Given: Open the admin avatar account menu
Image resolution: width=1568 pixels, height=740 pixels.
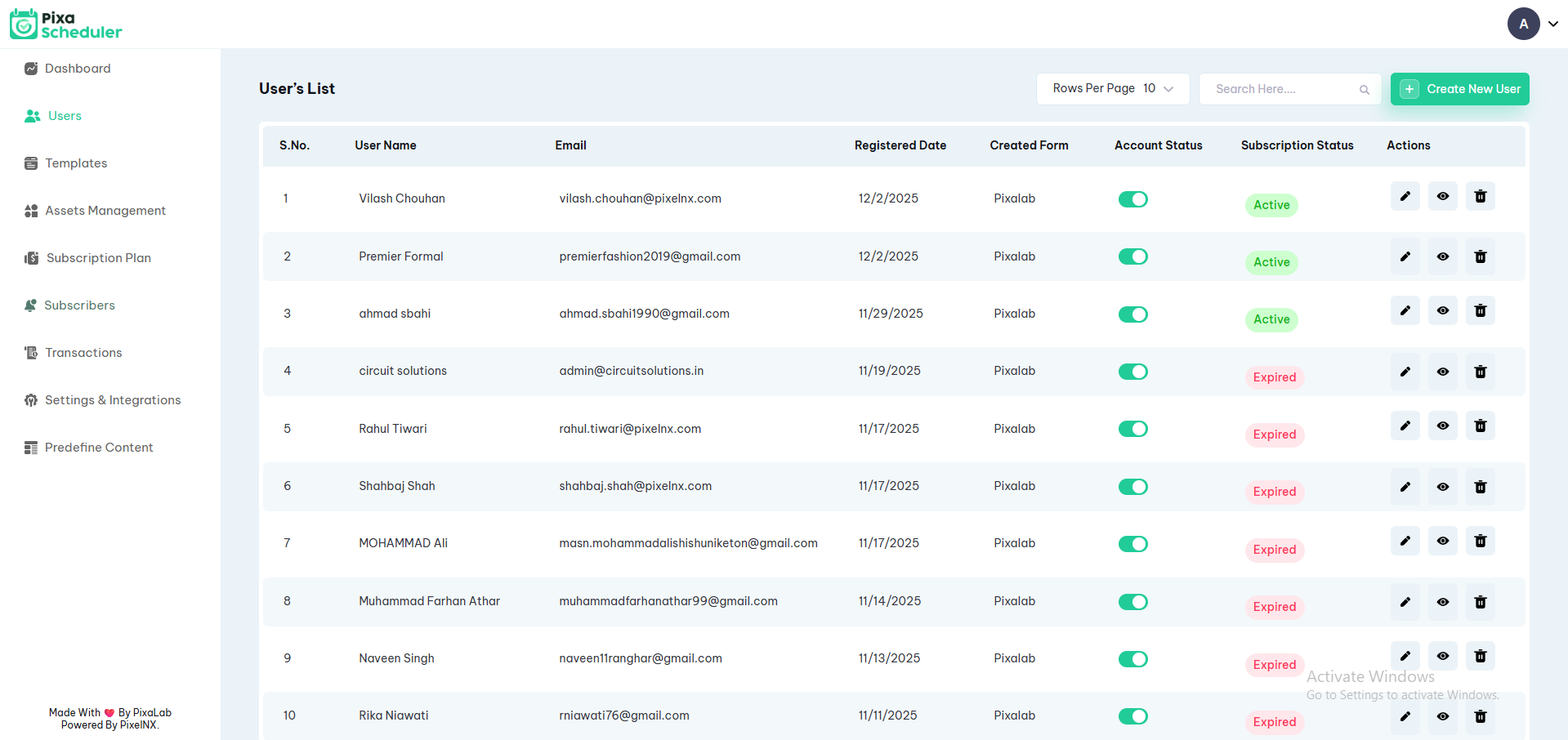Looking at the screenshot, I should click(x=1523, y=24).
